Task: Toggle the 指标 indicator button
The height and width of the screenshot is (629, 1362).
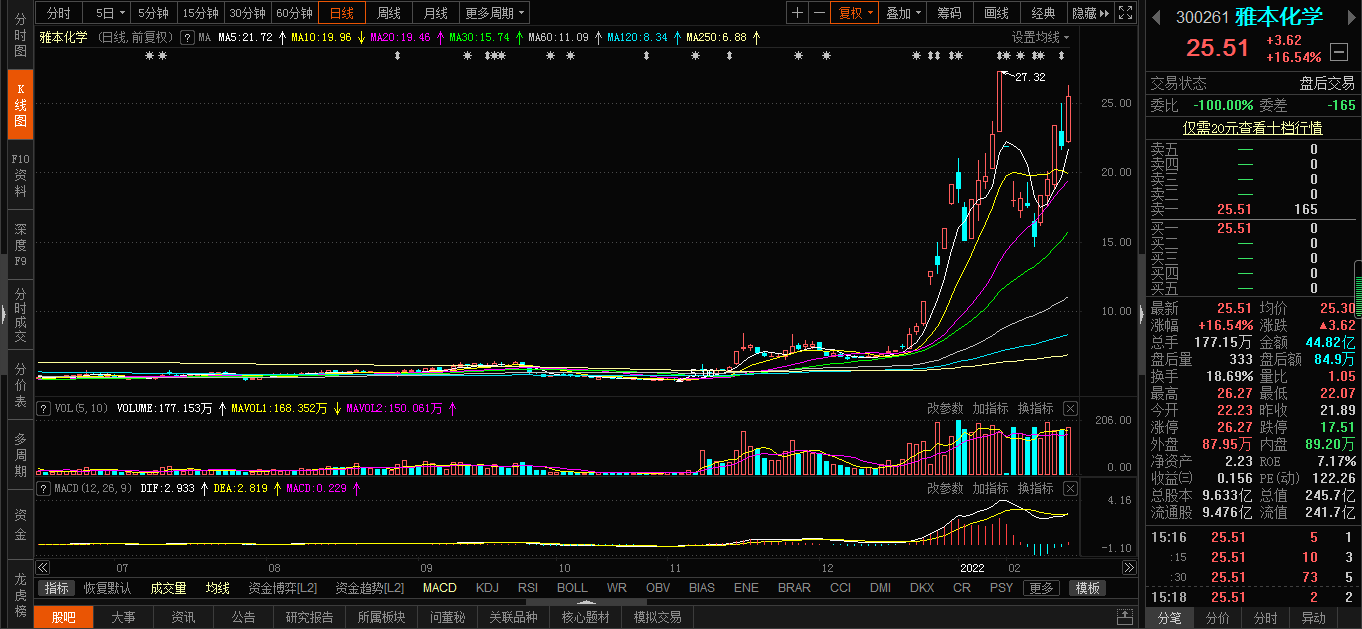Action: tap(57, 588)
